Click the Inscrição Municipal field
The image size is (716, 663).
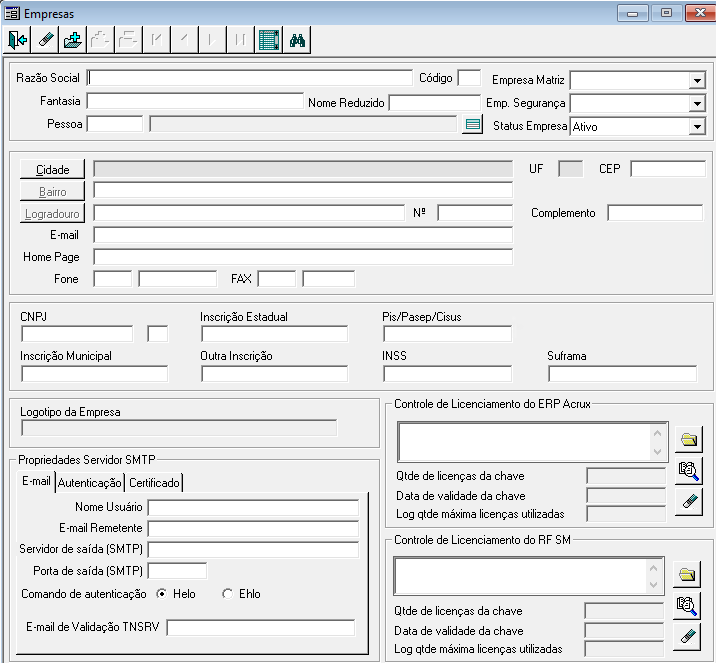click(95, 374)
